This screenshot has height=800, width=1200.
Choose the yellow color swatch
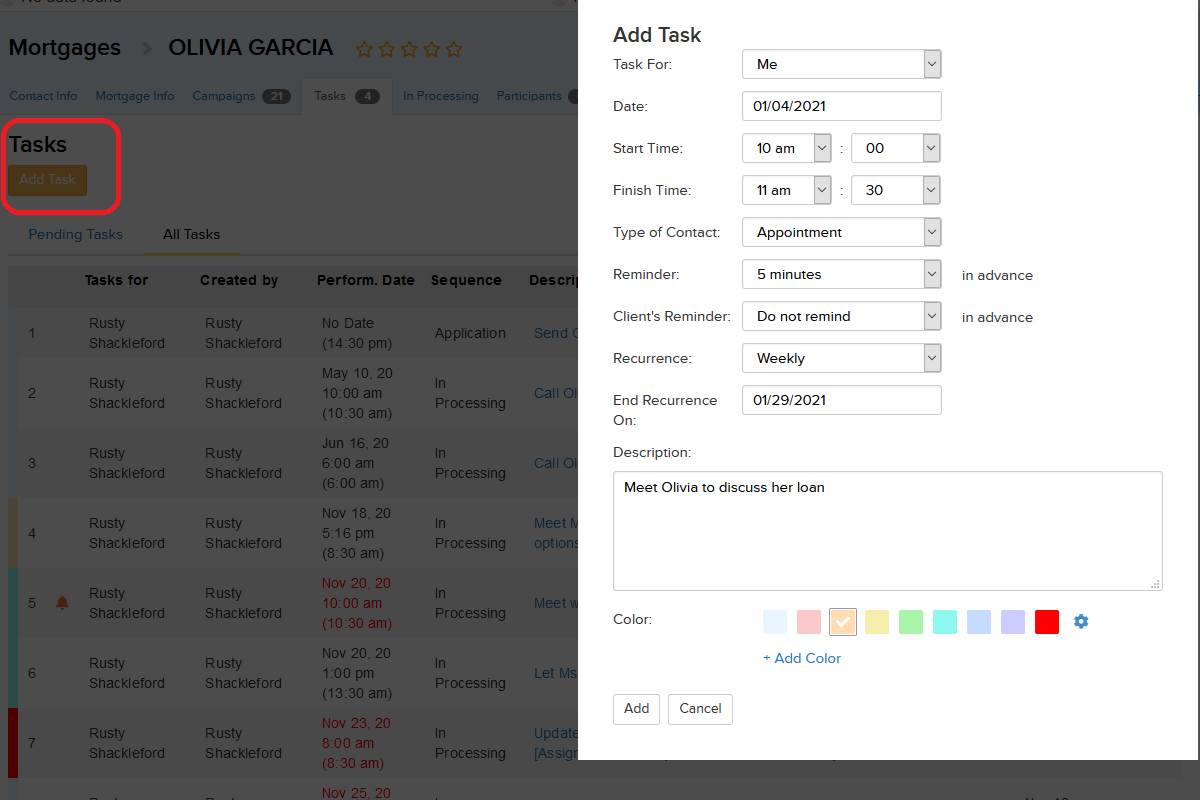click(877, 621)
